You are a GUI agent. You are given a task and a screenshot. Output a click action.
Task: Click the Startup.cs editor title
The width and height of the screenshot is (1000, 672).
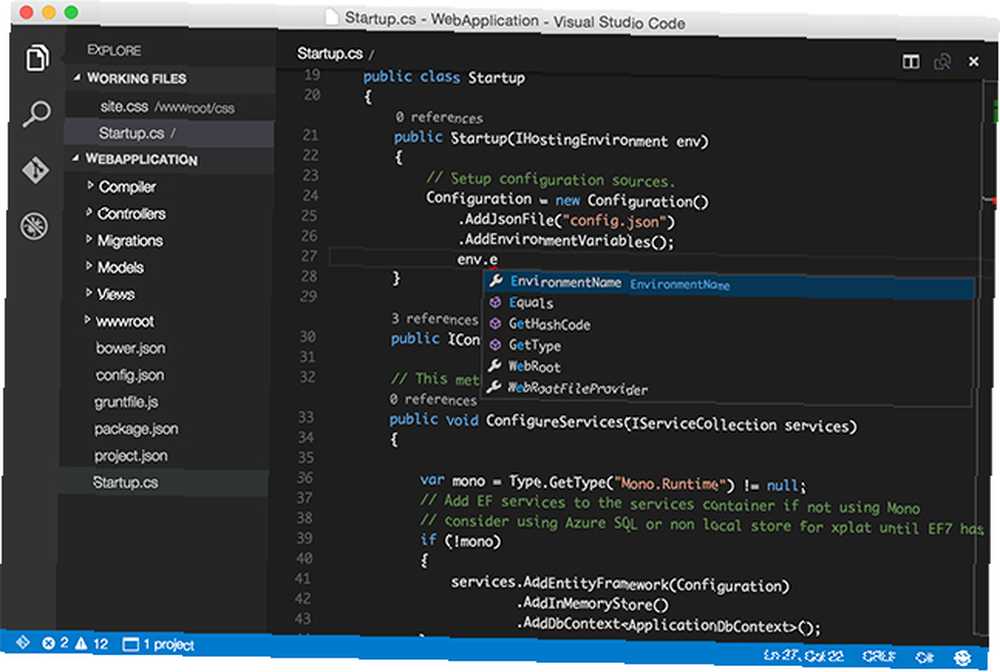330,54
